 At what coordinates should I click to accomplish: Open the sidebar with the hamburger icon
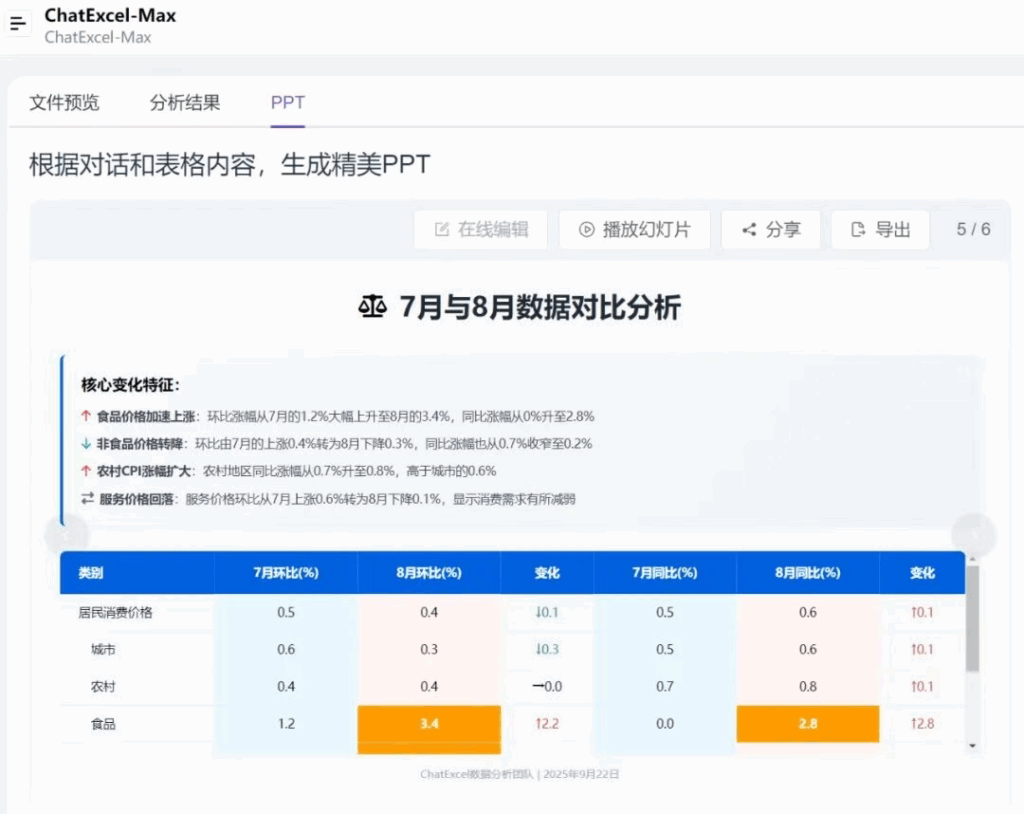[x=18, y=22]
